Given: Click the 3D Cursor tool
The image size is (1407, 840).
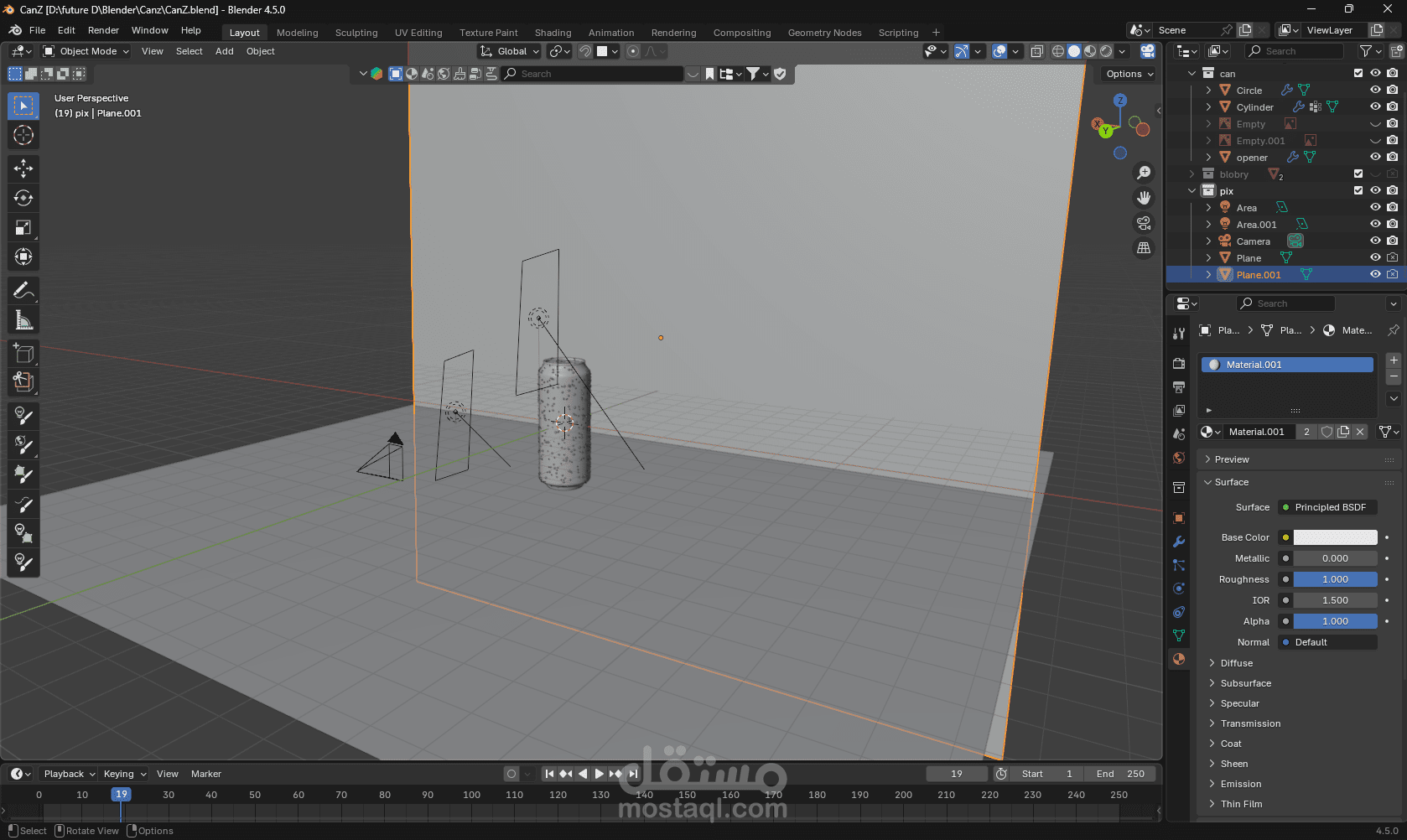Looking at the screenshot, I should coord(23,135).
